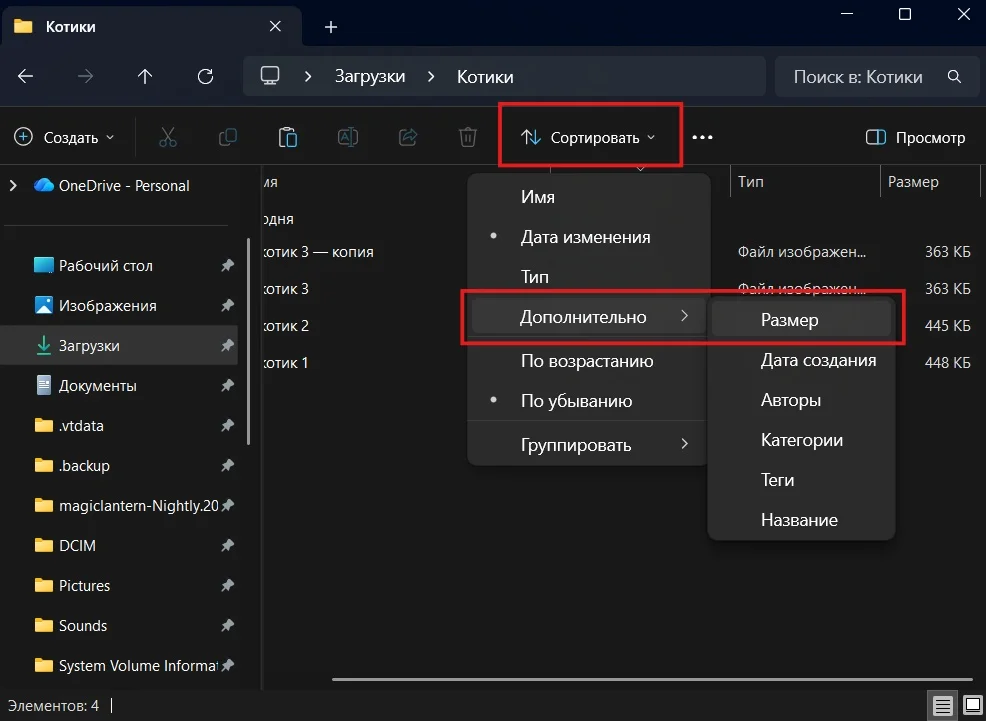Click chevron after the PC icon
Screen dimensions: 986x721
(x=307, y=76)
